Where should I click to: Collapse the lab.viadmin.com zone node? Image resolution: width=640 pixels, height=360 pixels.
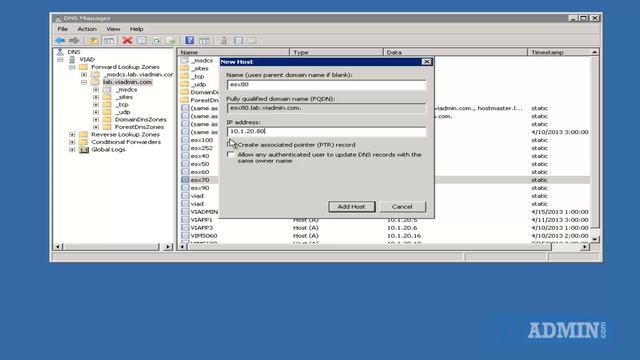[x=84, y=82]
